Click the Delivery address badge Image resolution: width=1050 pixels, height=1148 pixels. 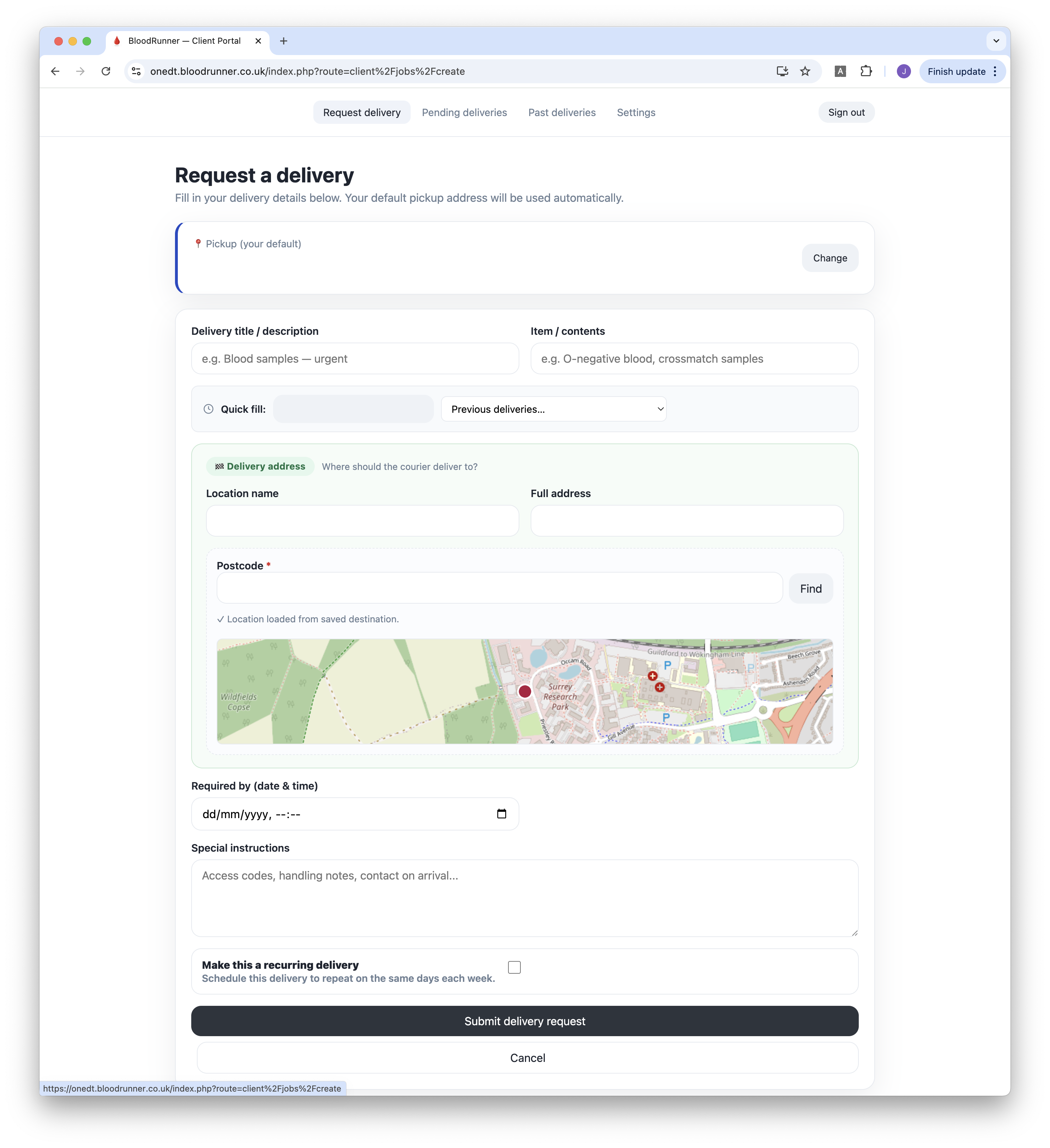(260, 466)
